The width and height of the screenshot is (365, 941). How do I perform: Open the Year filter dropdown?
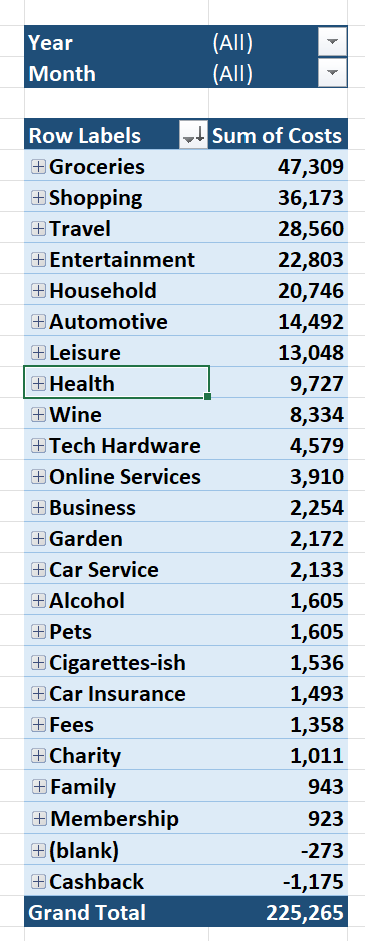coord(332,43)
